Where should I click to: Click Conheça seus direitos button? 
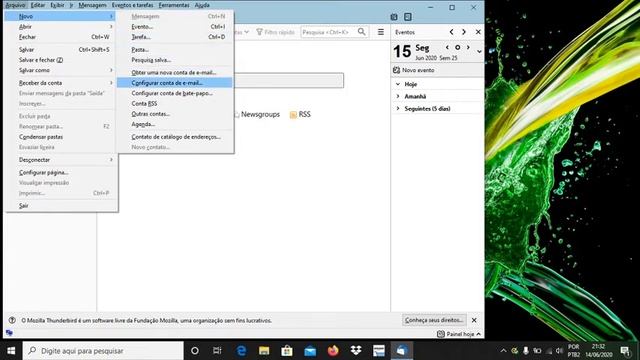tap(434, 320)
